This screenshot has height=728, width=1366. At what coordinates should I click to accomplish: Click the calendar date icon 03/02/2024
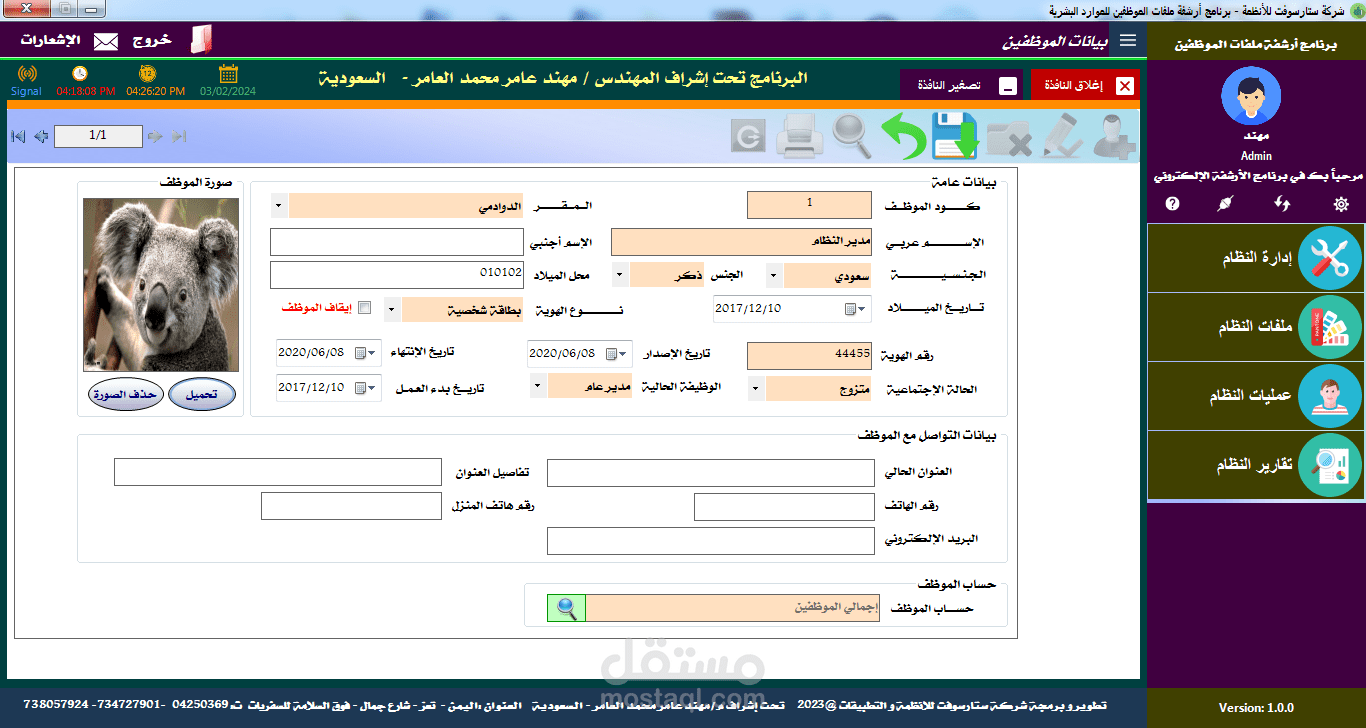click(228, 73)
